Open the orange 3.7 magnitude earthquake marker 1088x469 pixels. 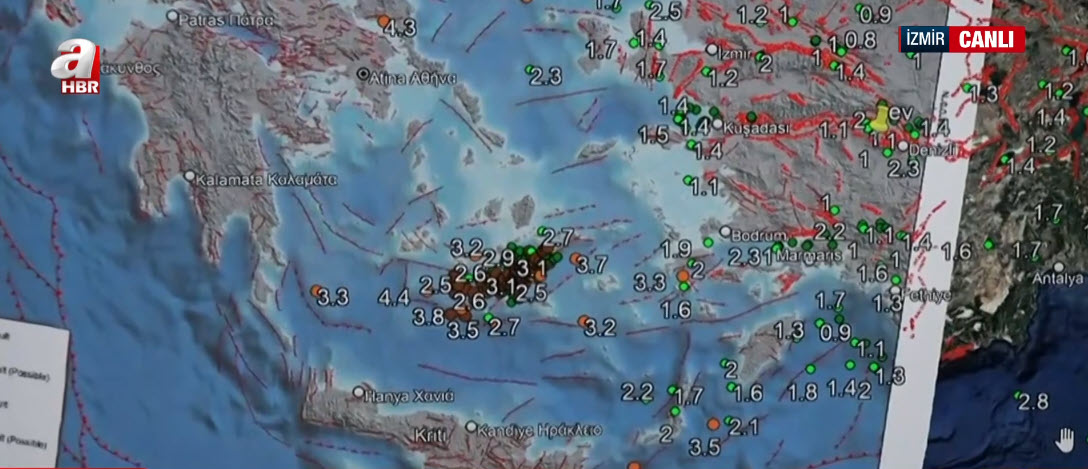[x=576, y=258]
